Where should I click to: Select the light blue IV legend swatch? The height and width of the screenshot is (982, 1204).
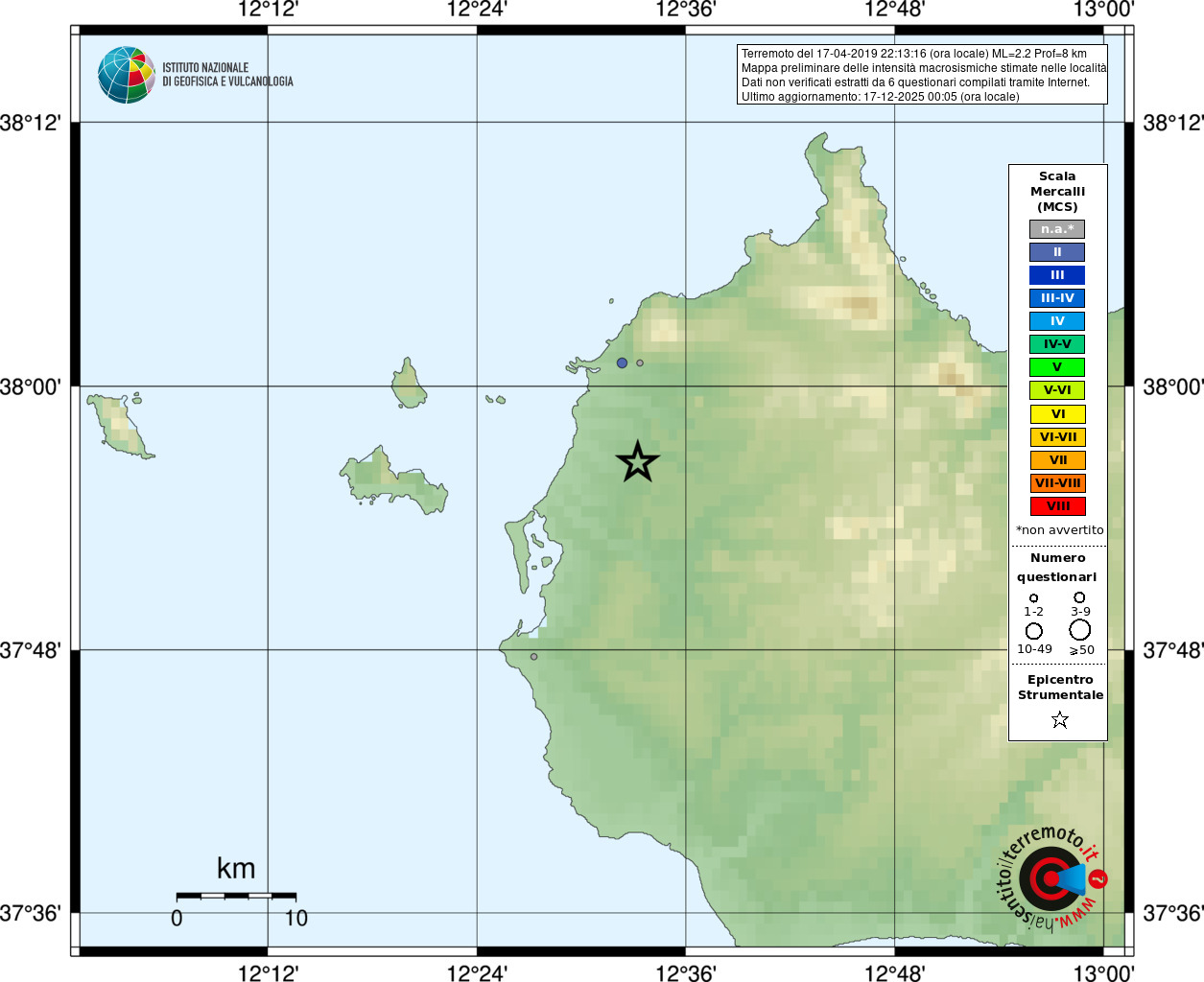[1057, 321]
